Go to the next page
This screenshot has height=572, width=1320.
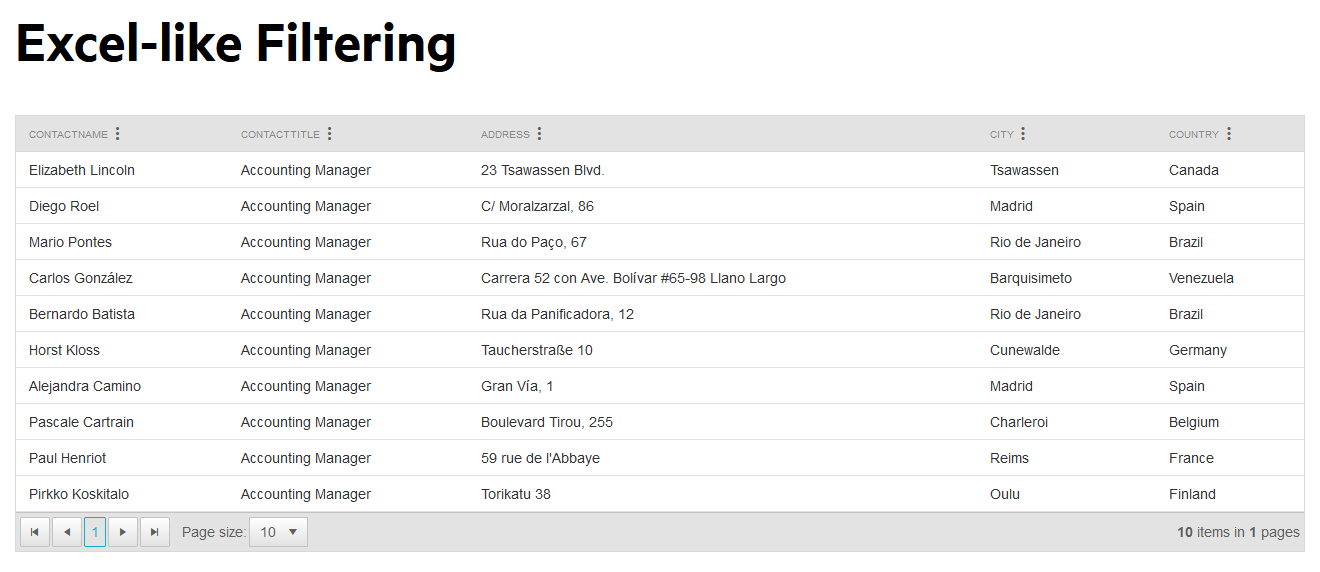tap(123, 532)
